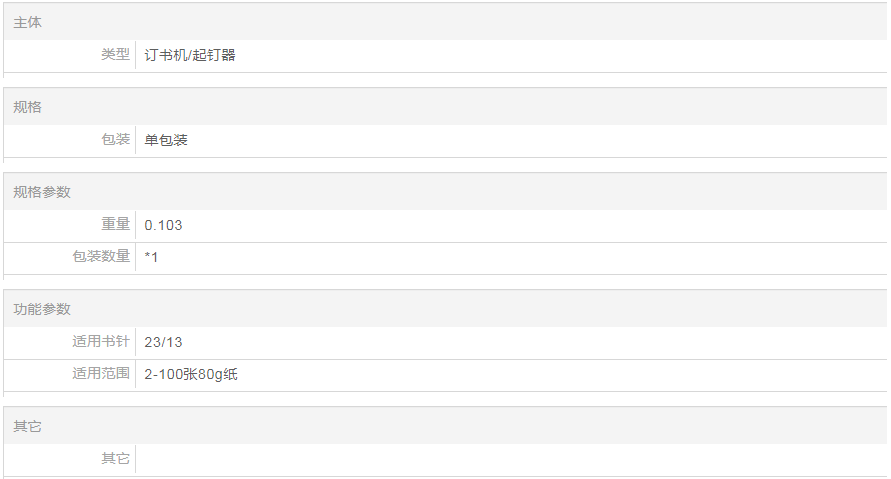Click the 规格 section header

click(x=28, y=107)
